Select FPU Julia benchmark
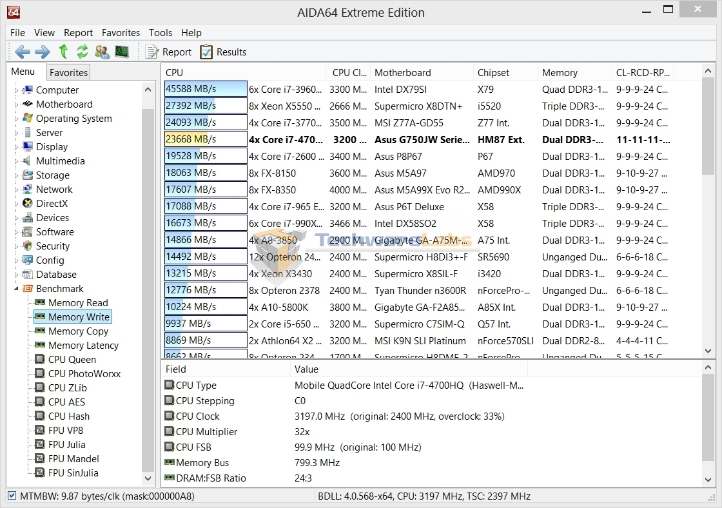Image resolution: width=722 pixels, height=508 pixels. 66,444
